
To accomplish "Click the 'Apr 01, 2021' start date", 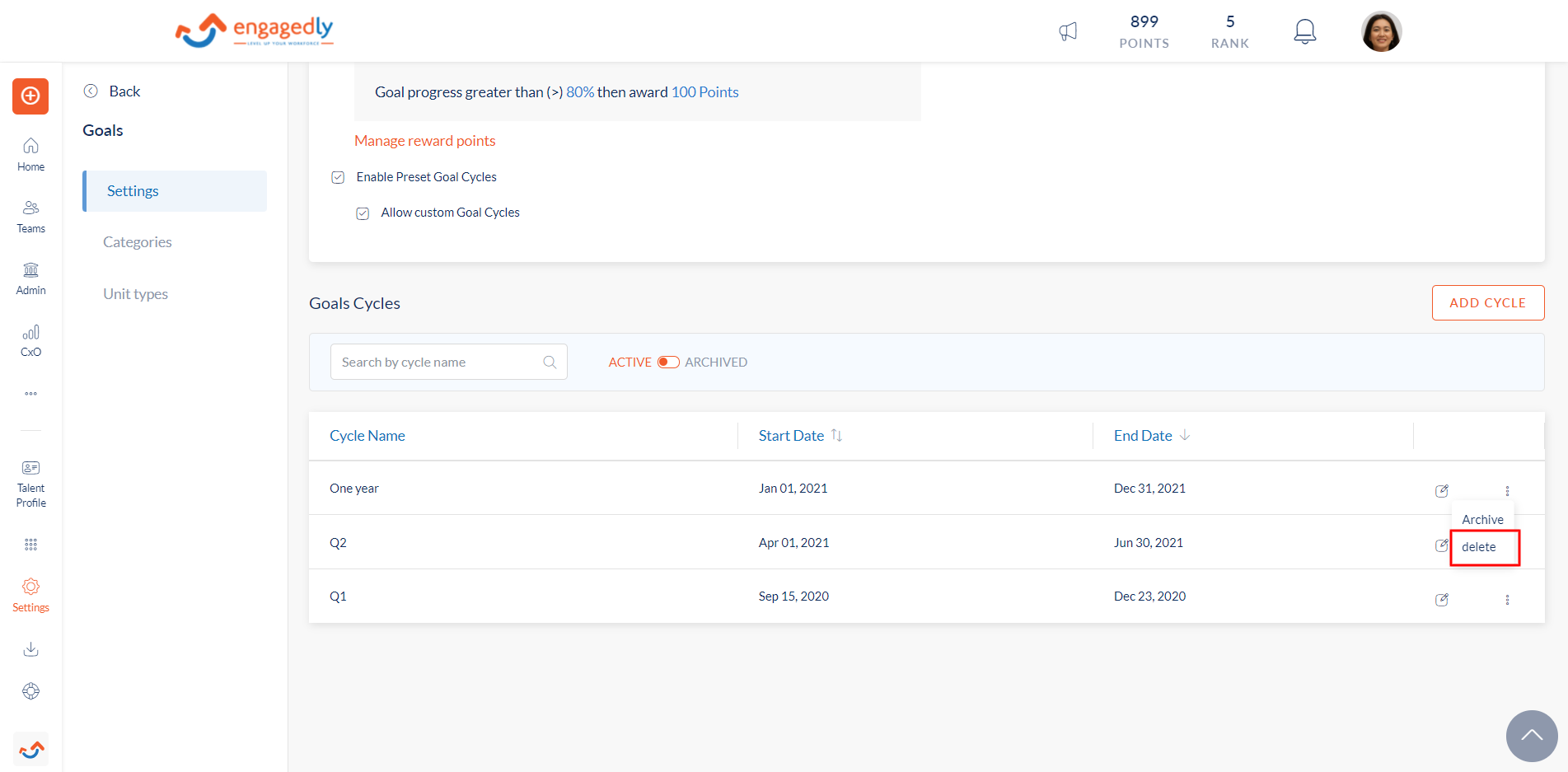I will click(793, 542).
